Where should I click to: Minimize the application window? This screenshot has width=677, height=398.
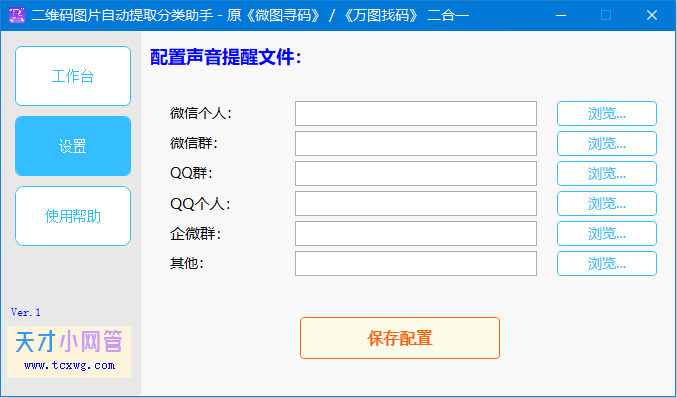pos(561,16)
